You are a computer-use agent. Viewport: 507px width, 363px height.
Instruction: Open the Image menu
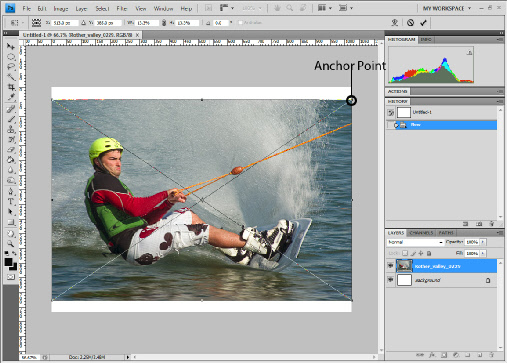pos(61,8)
